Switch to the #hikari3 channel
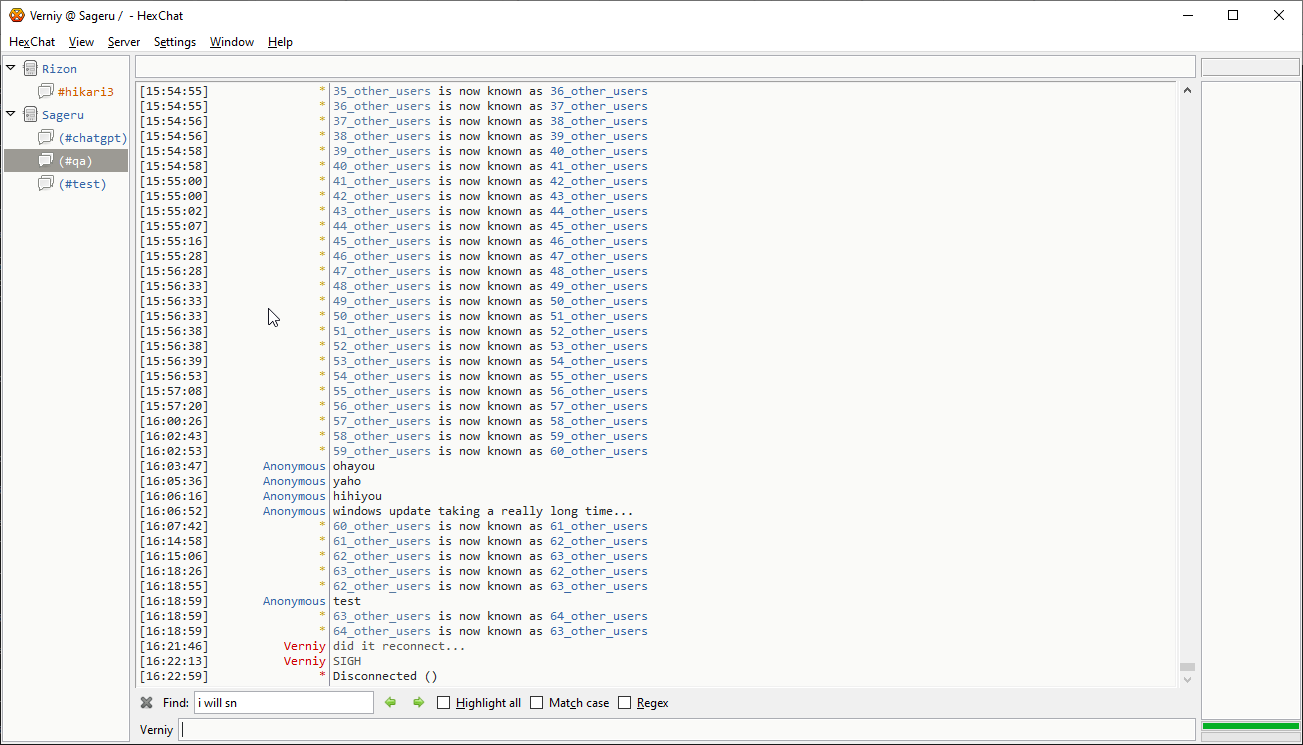Image resolution: width=1303 pixels, height=745 pixels. pyautogui.click(x=86, y=91)
